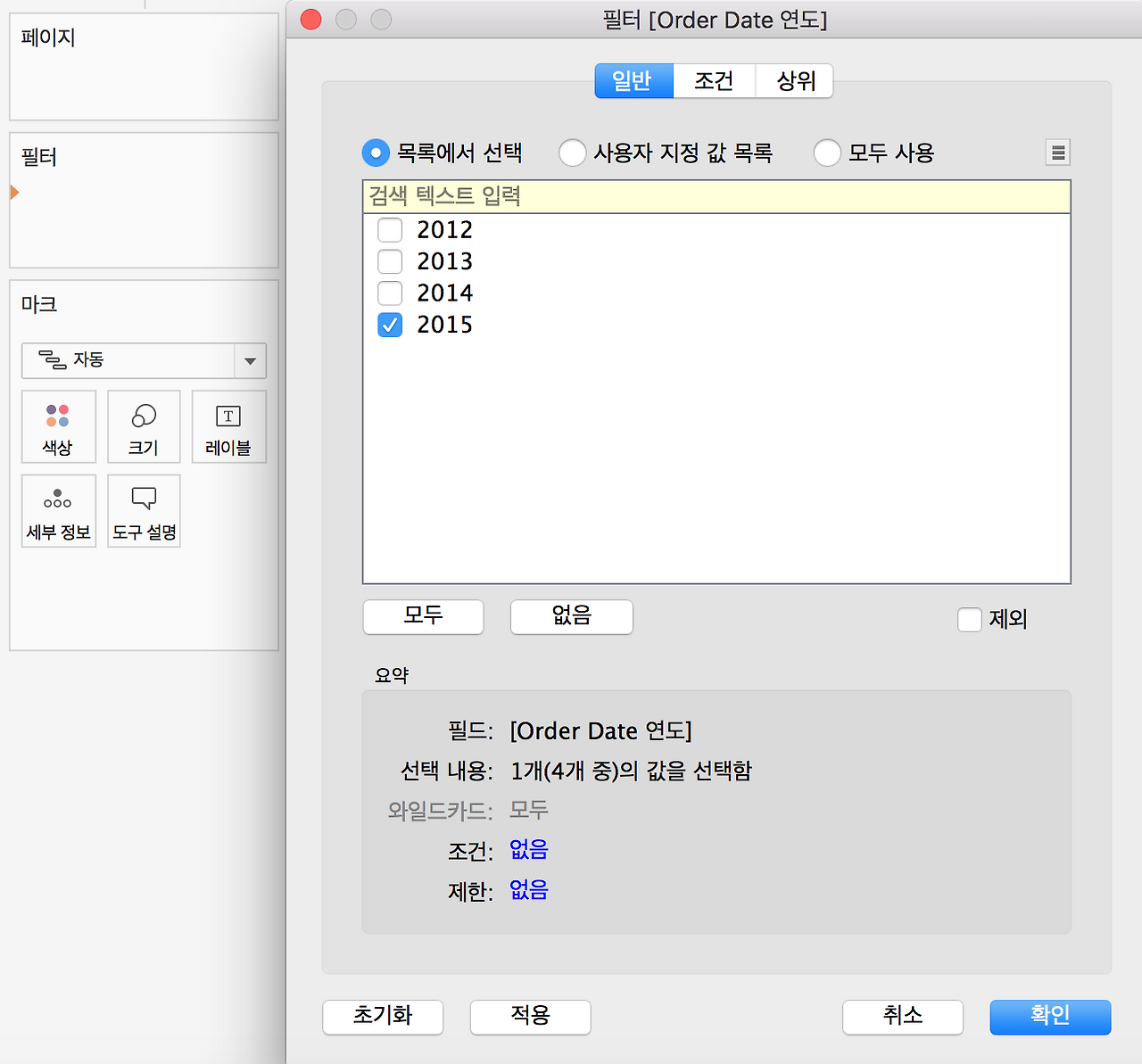
Task: Open the 제한 없음 link in summary
Action: [x=529, y=890]
